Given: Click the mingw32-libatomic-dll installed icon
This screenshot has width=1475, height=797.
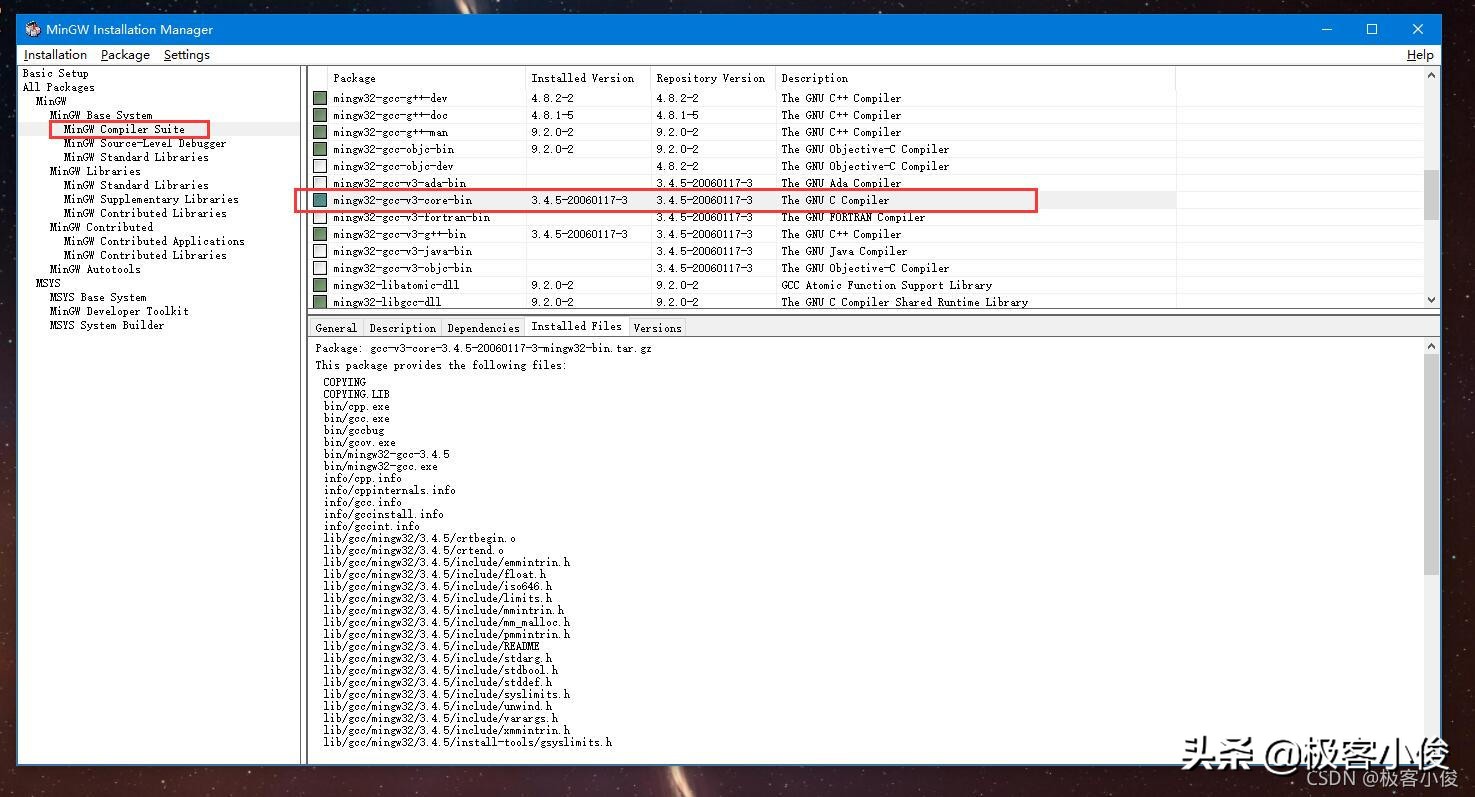Looking at the screenshot, I should coord(320,285).
